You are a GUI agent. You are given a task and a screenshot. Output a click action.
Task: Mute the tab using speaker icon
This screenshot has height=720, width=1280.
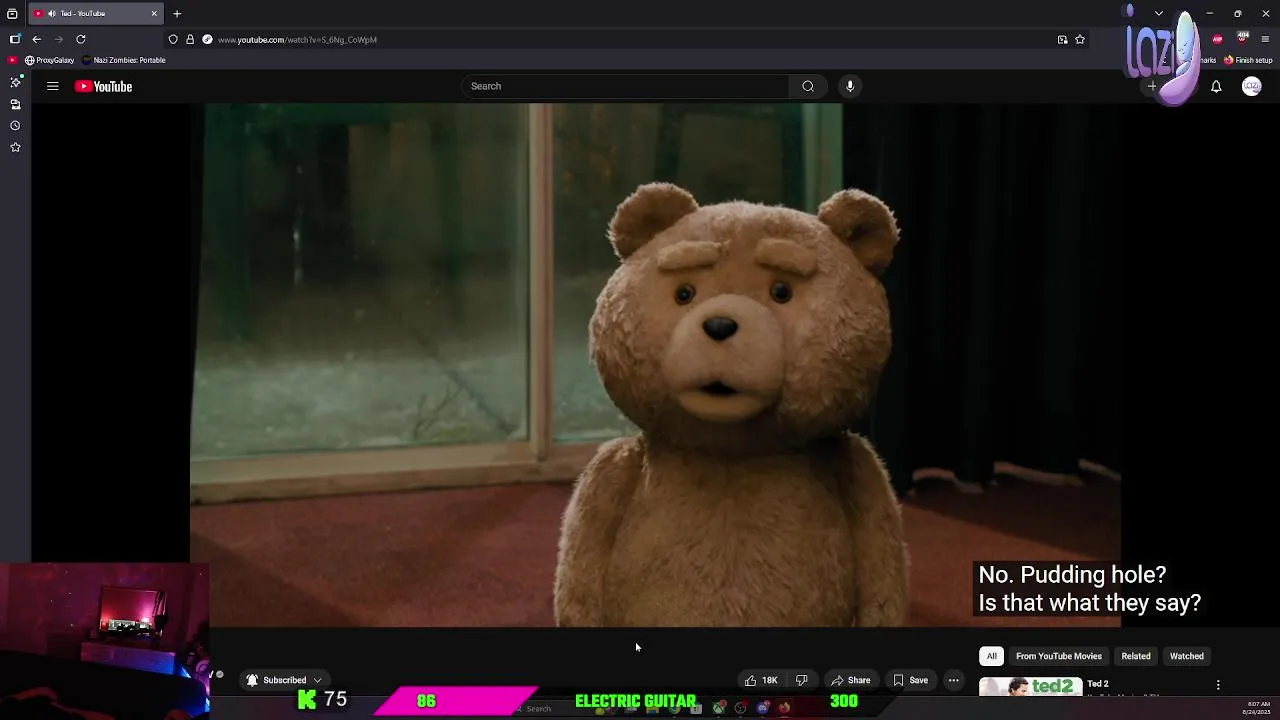coord(51,13)
